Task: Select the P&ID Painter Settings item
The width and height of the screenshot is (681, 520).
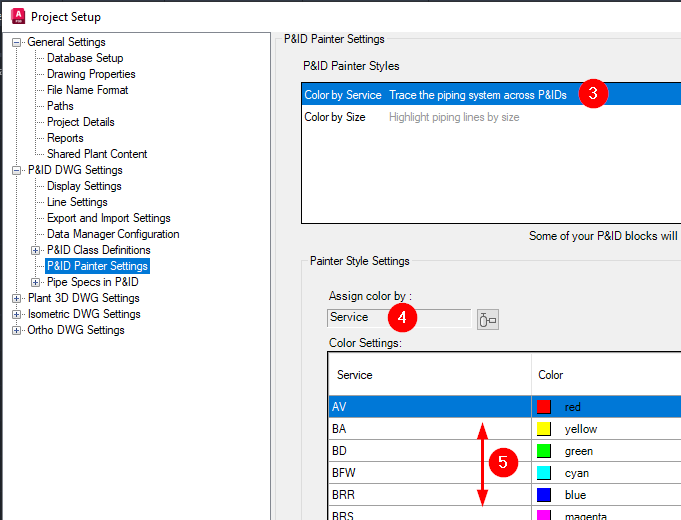Action: (x=97, y=266)
